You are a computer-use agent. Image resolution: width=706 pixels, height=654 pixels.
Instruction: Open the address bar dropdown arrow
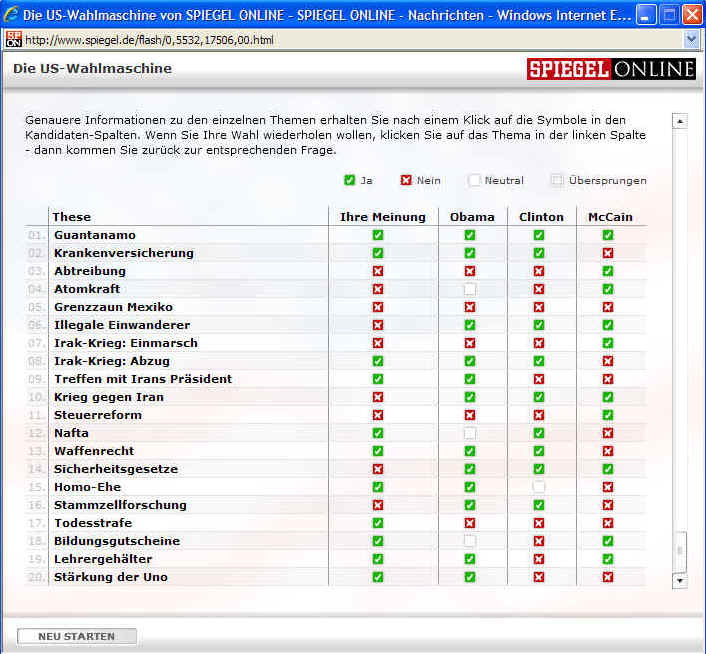click(691, 40)
